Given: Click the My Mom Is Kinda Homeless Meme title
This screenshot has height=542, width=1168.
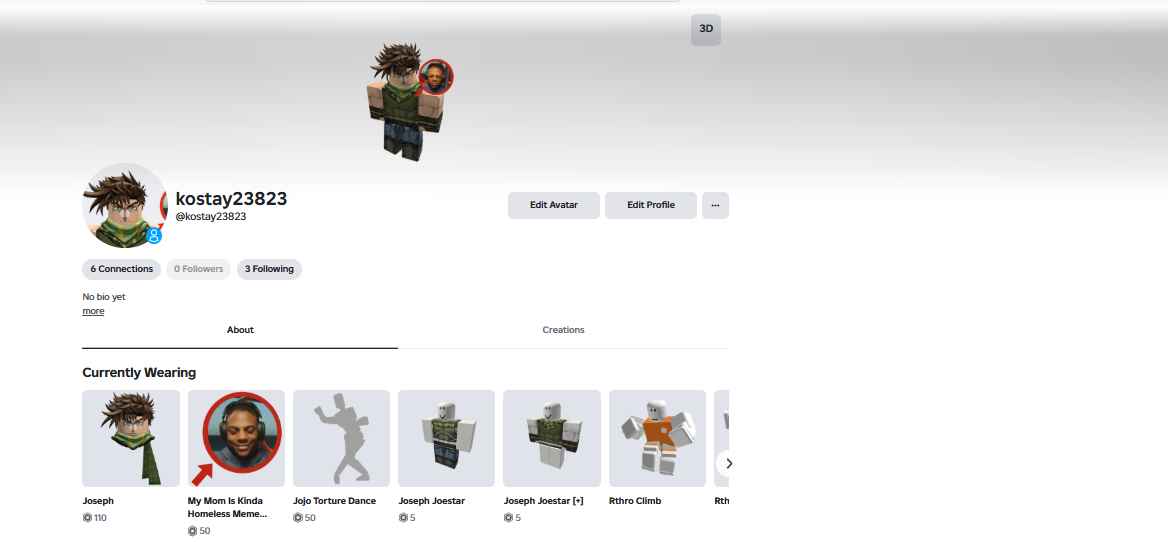Looking at the screenshot, I should [x=227, y=507].
